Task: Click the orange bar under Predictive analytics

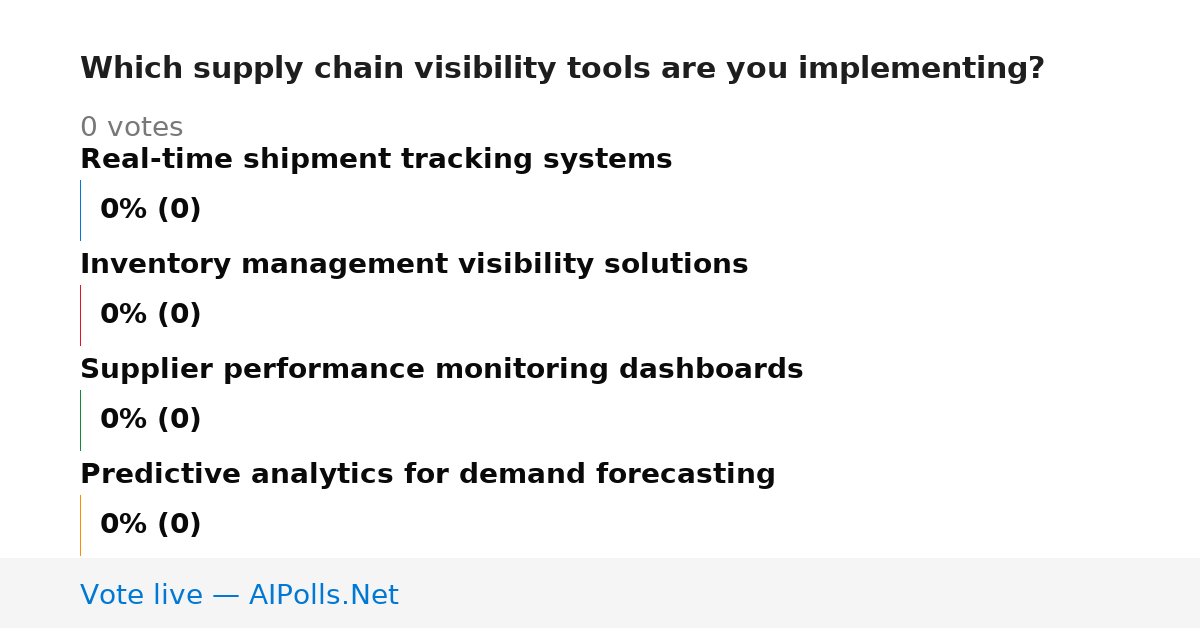Action: point(80,525)
